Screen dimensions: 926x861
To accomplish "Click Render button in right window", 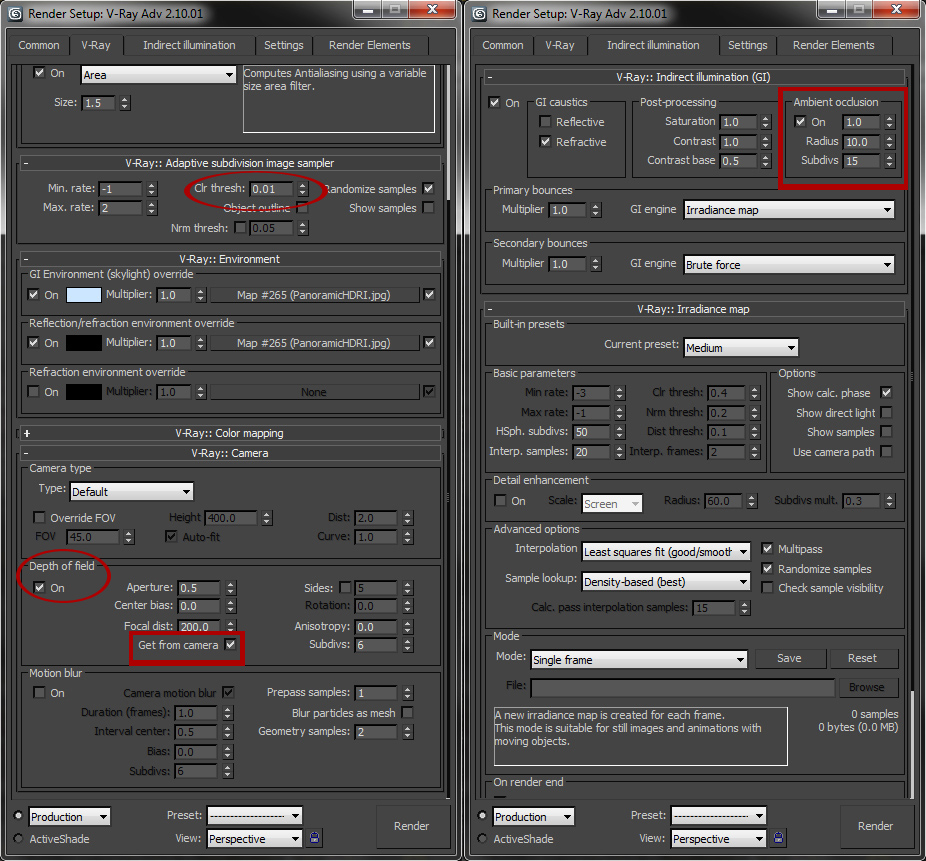I will [x=875, y=826].
